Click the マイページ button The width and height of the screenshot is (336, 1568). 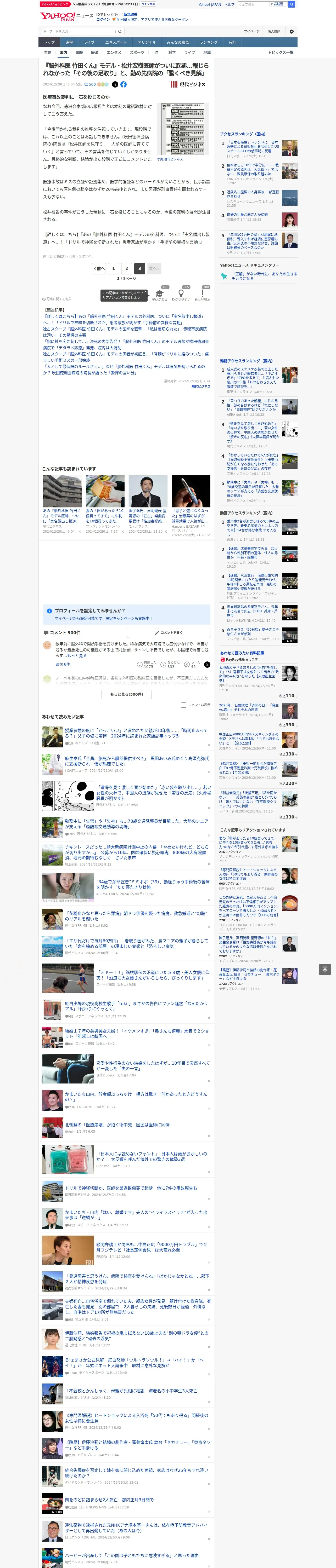252,32
